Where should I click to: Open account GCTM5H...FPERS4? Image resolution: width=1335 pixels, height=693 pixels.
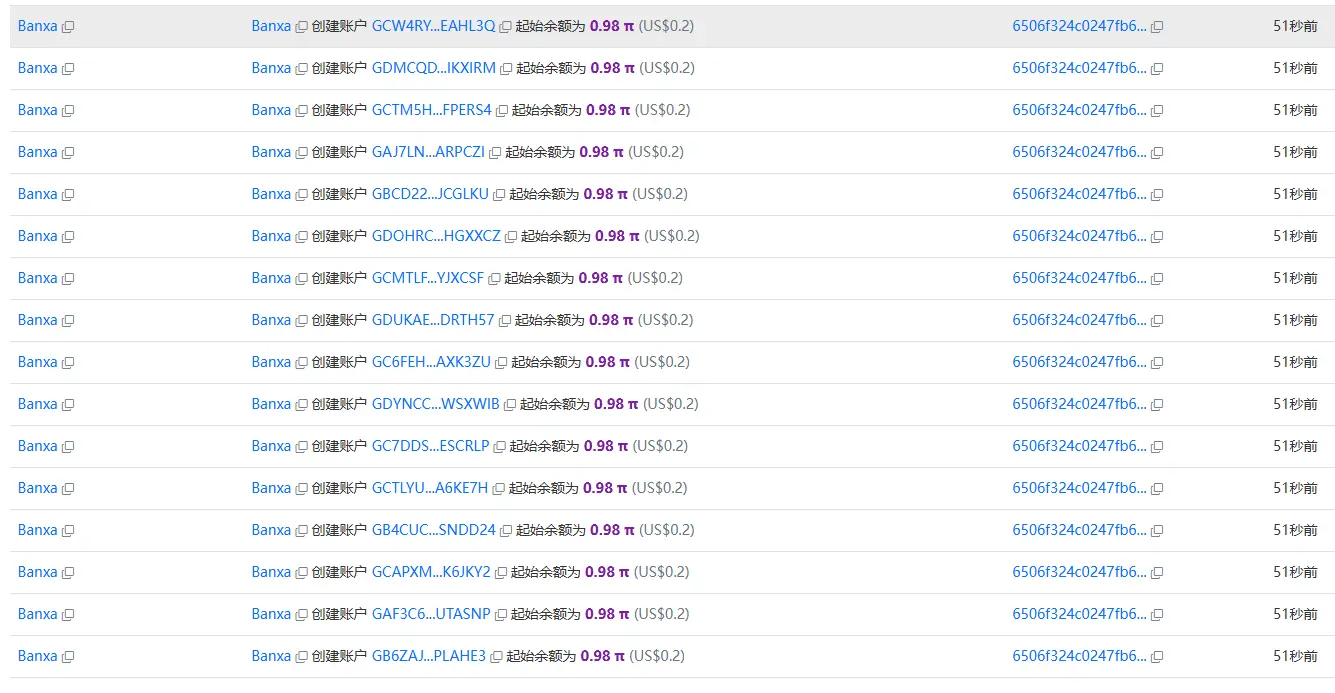click(x=432, y=110)
